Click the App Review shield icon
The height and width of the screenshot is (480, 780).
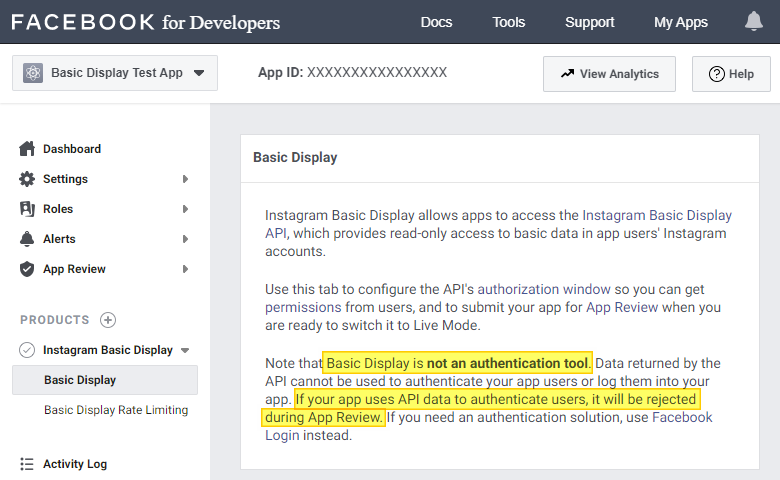coord(27,269)
